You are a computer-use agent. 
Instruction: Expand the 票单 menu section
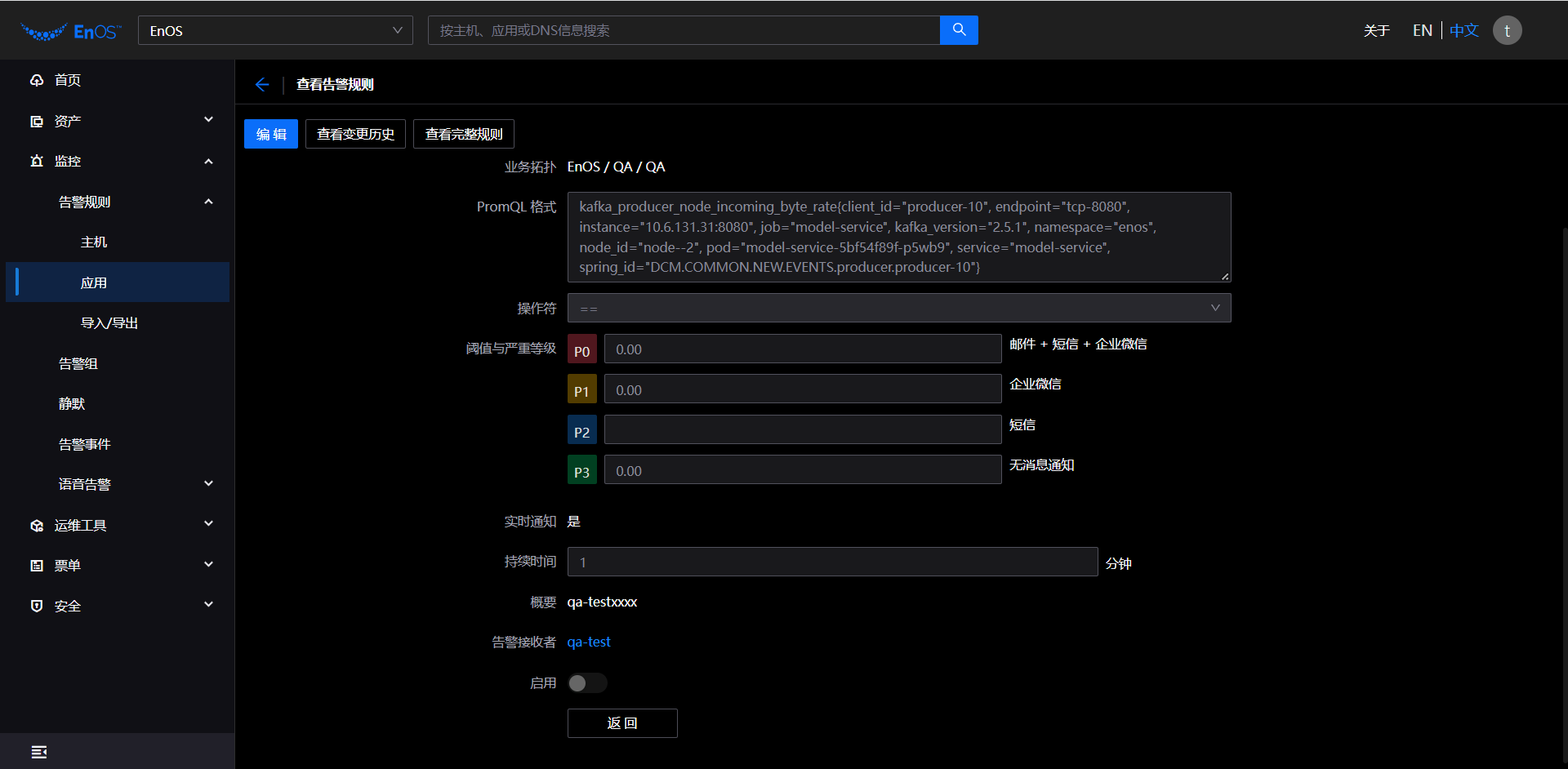pyautogui.click(x=208, y=565)
